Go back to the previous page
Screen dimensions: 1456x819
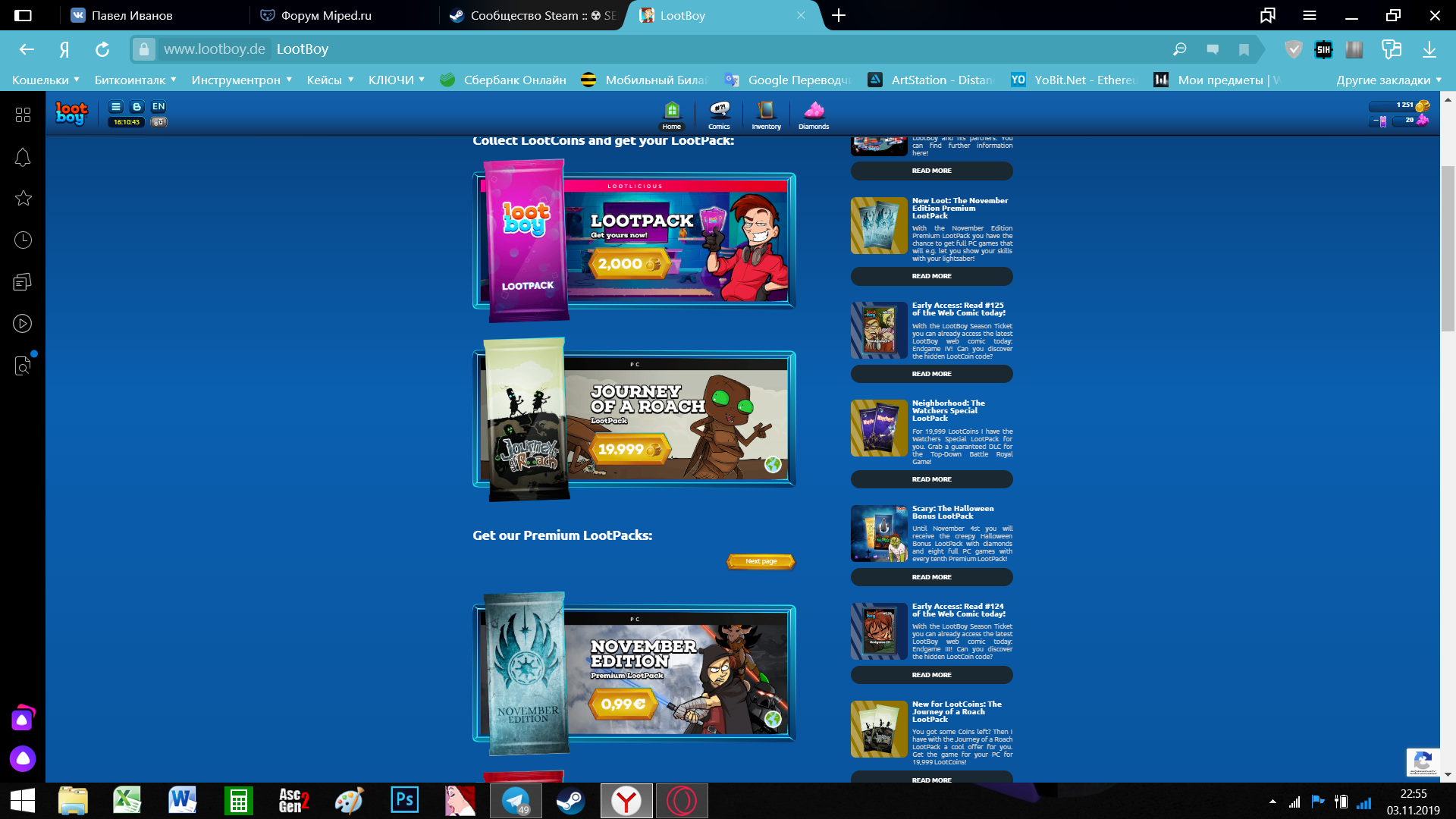tap(27, 49)
